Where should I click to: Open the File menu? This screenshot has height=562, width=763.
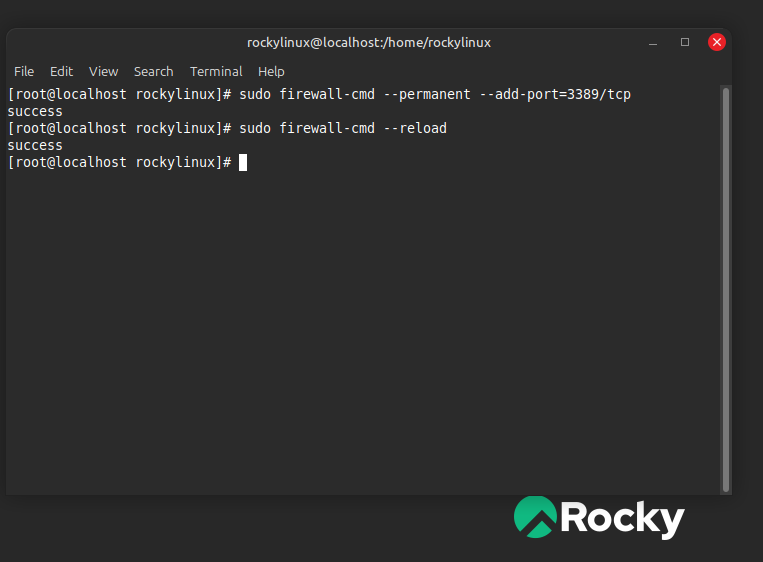click(x=24, y=71)
